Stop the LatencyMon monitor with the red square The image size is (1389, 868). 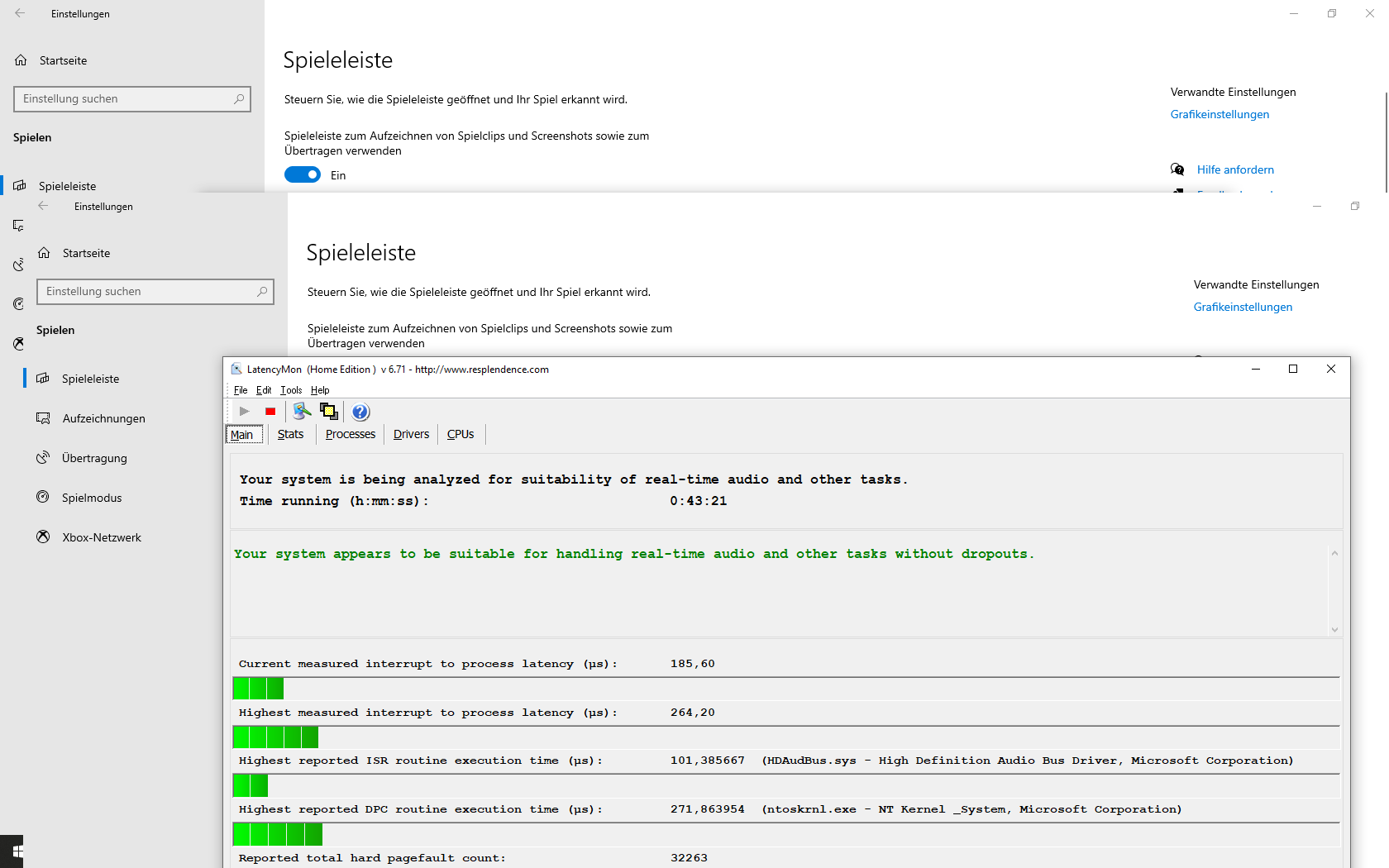pyautogui.click(x=270, y=411)
